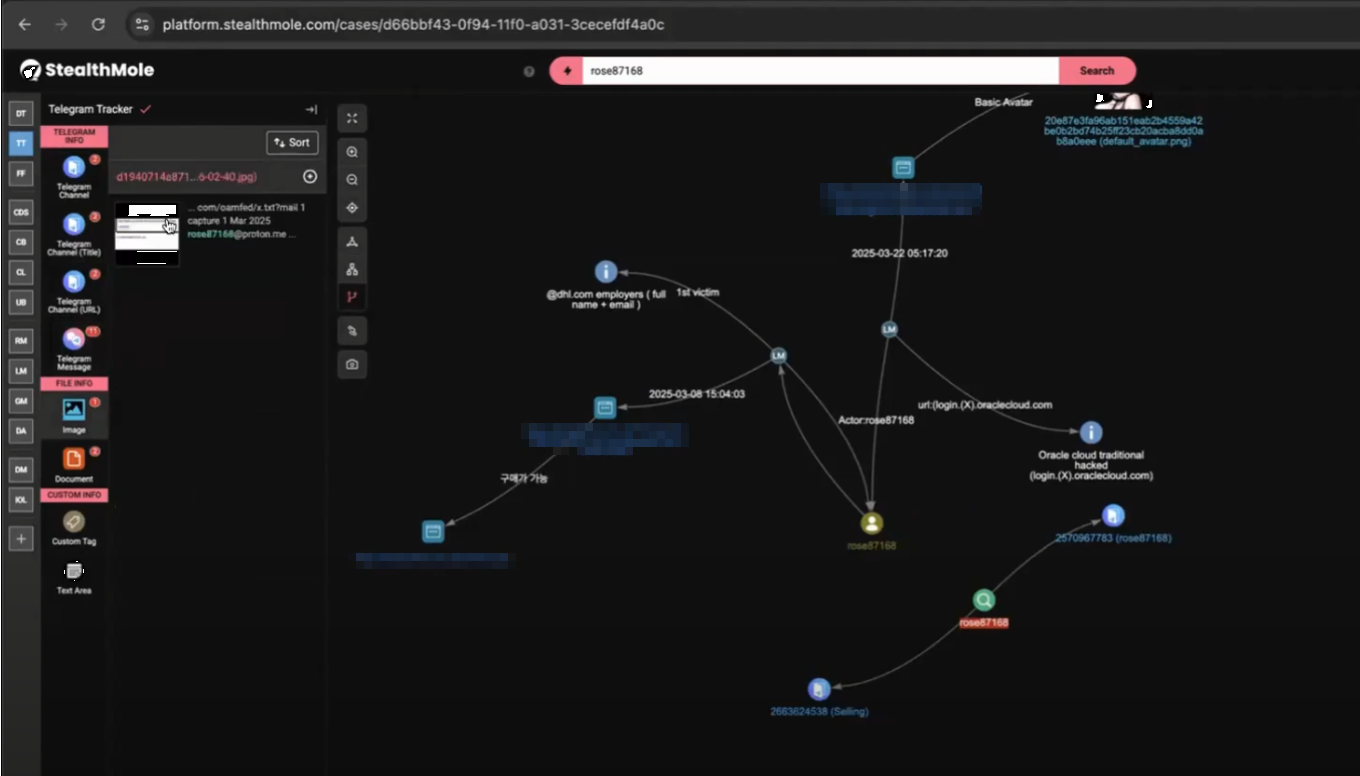The width and height of the screenshot is (1360, 776).
Task: Click the d1940714e871 jpg file name
Action: pyautogui.click(x=187, y=177)
